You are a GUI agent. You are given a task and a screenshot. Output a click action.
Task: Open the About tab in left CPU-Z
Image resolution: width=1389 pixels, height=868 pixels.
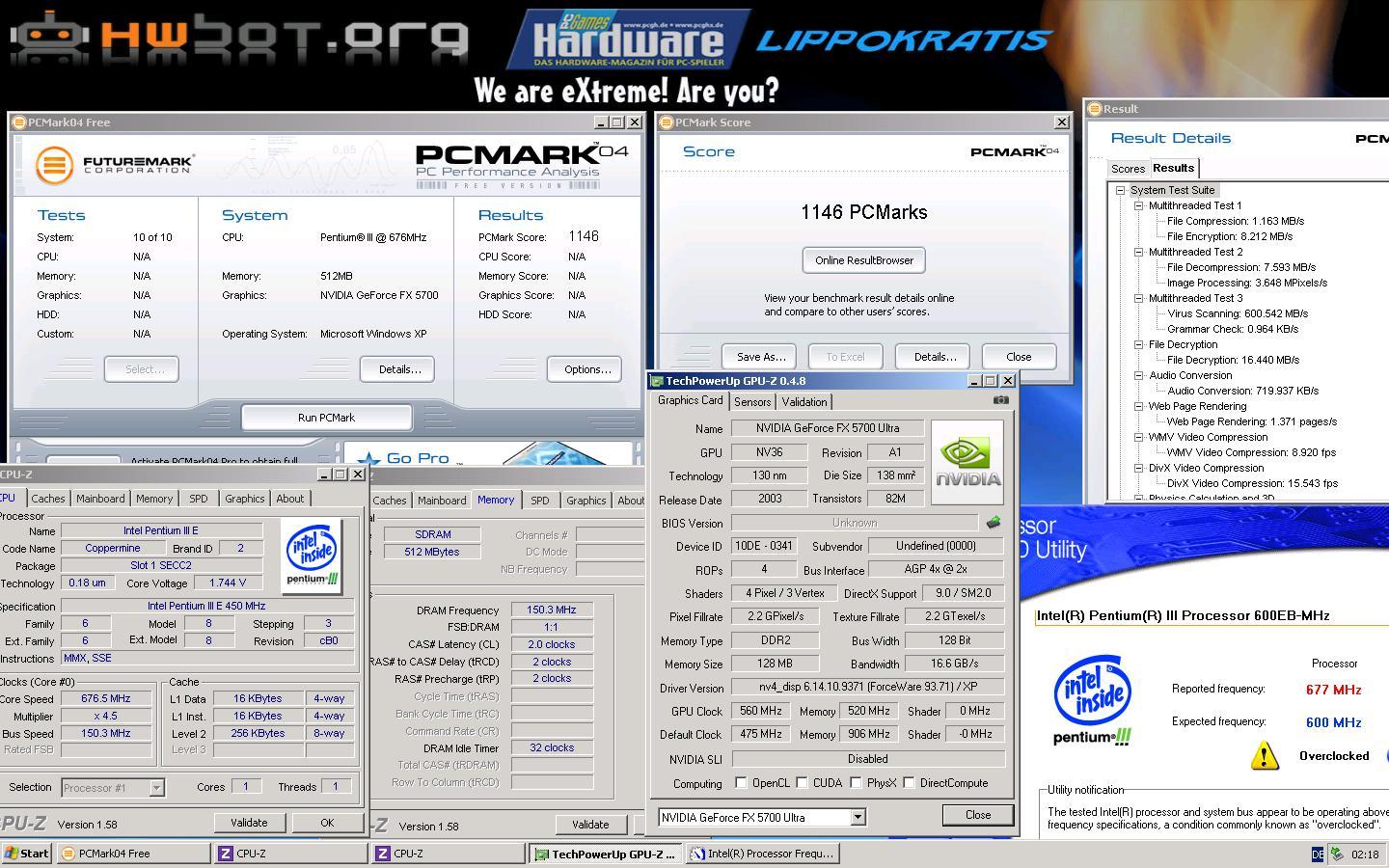[289, 499]
